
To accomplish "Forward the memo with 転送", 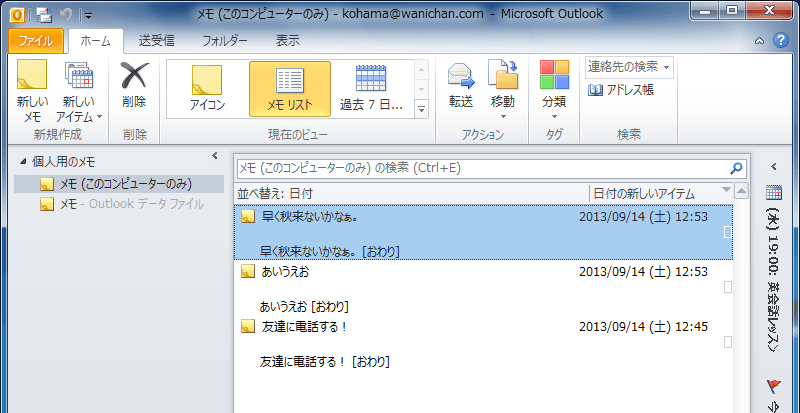I will (x=461, y=85).
